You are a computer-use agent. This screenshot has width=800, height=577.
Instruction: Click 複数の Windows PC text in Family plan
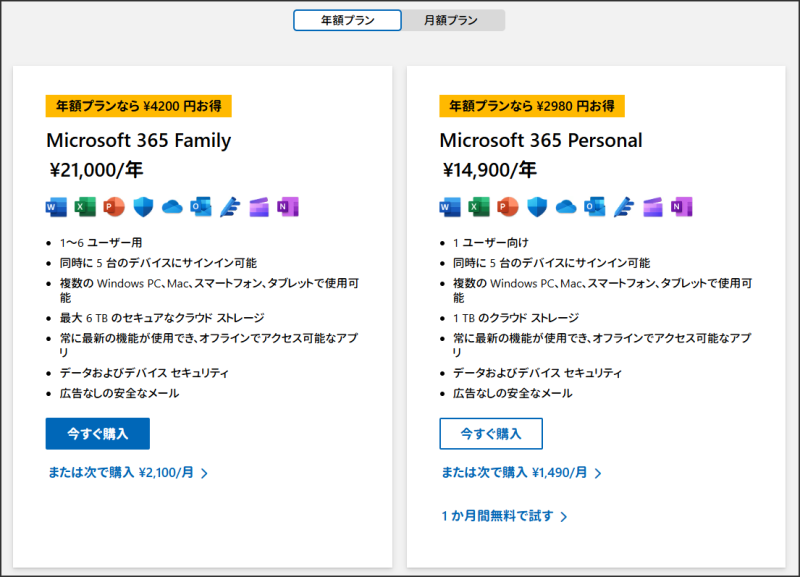point(209,290)
